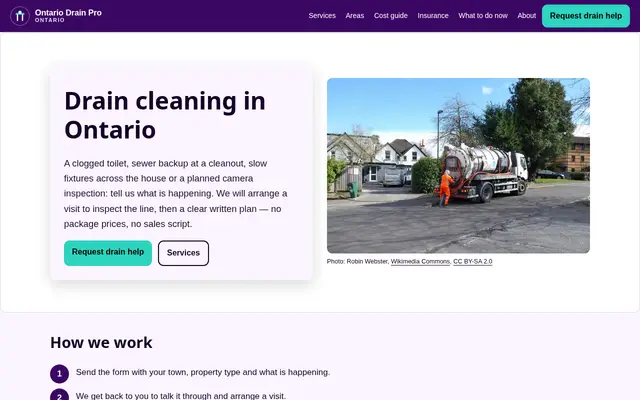The width and height of the screenshot is (640, 400).
Task: Open the Wikimedia Commons photo credit link
Action: pyautogui.click(x=420, y=261)
